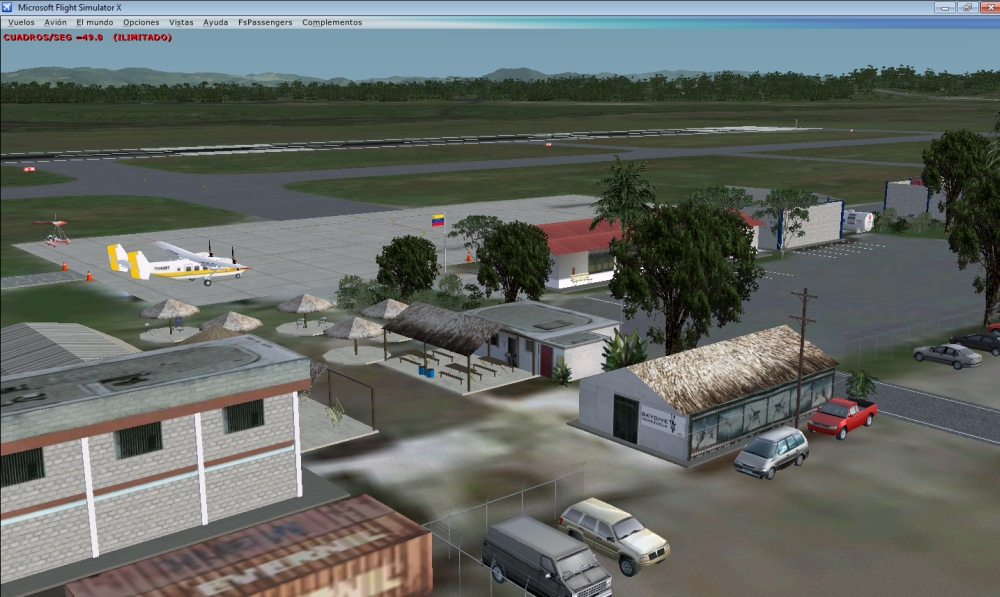
Task: Click the Skydive Venezuela sign on the building
Action: (662, 421)
